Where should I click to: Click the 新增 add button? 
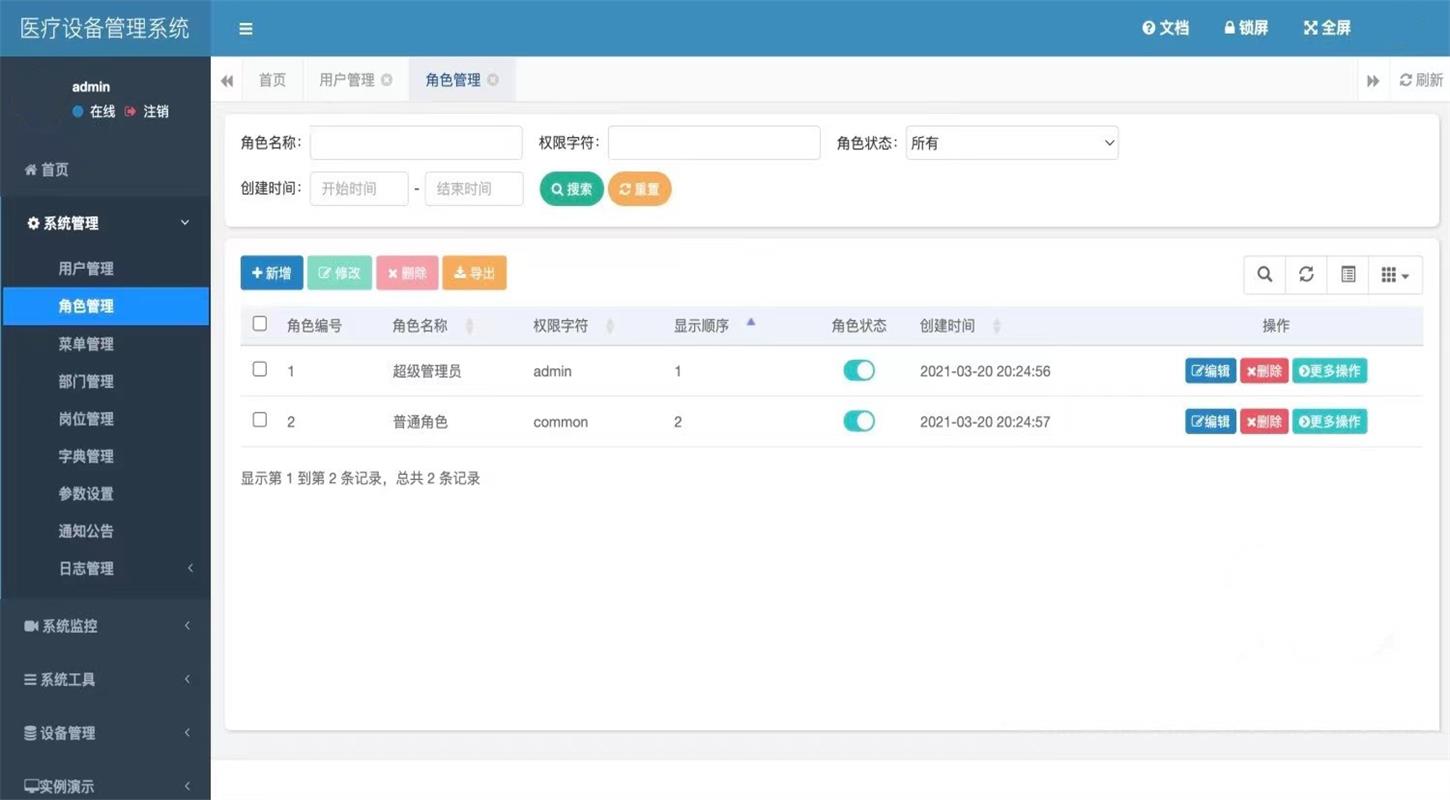click(x=272, y=273)
